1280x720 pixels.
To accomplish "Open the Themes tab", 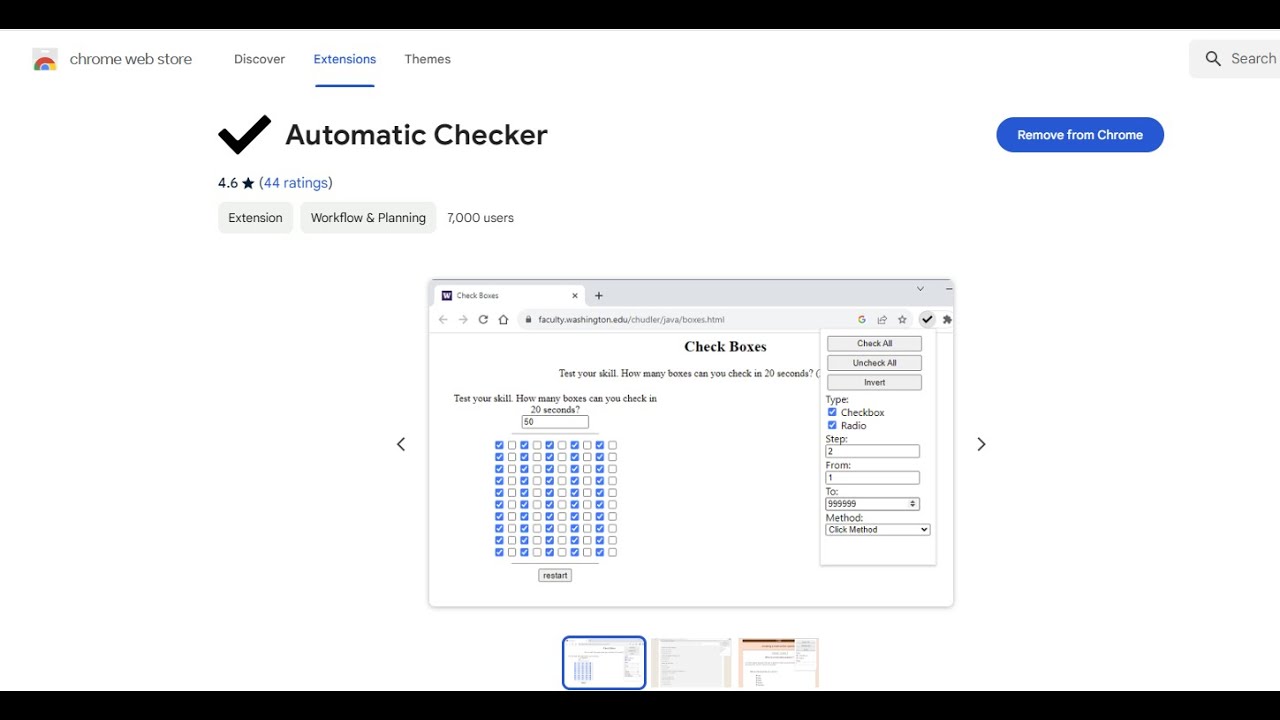I will point(428,59).
